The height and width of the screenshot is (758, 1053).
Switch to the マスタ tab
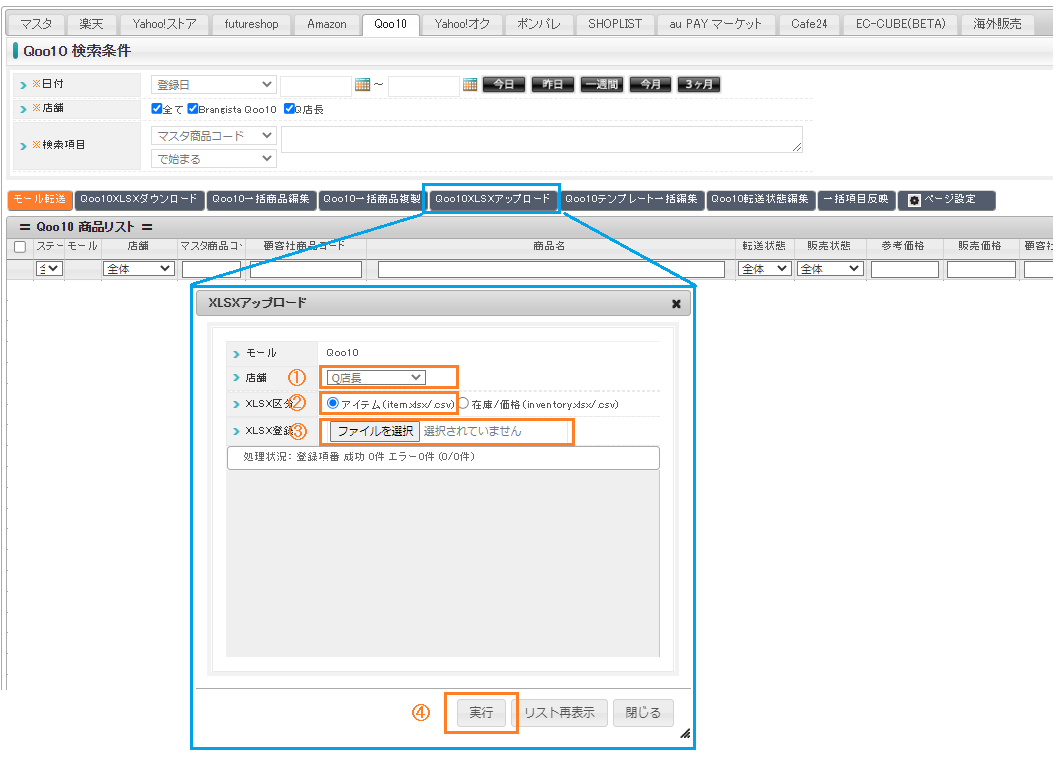point(36,24)
